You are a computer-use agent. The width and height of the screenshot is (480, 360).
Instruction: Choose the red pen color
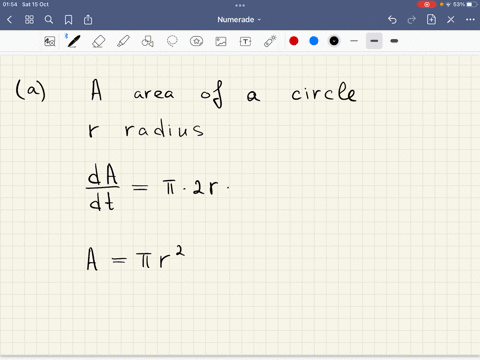click(294, 41)
